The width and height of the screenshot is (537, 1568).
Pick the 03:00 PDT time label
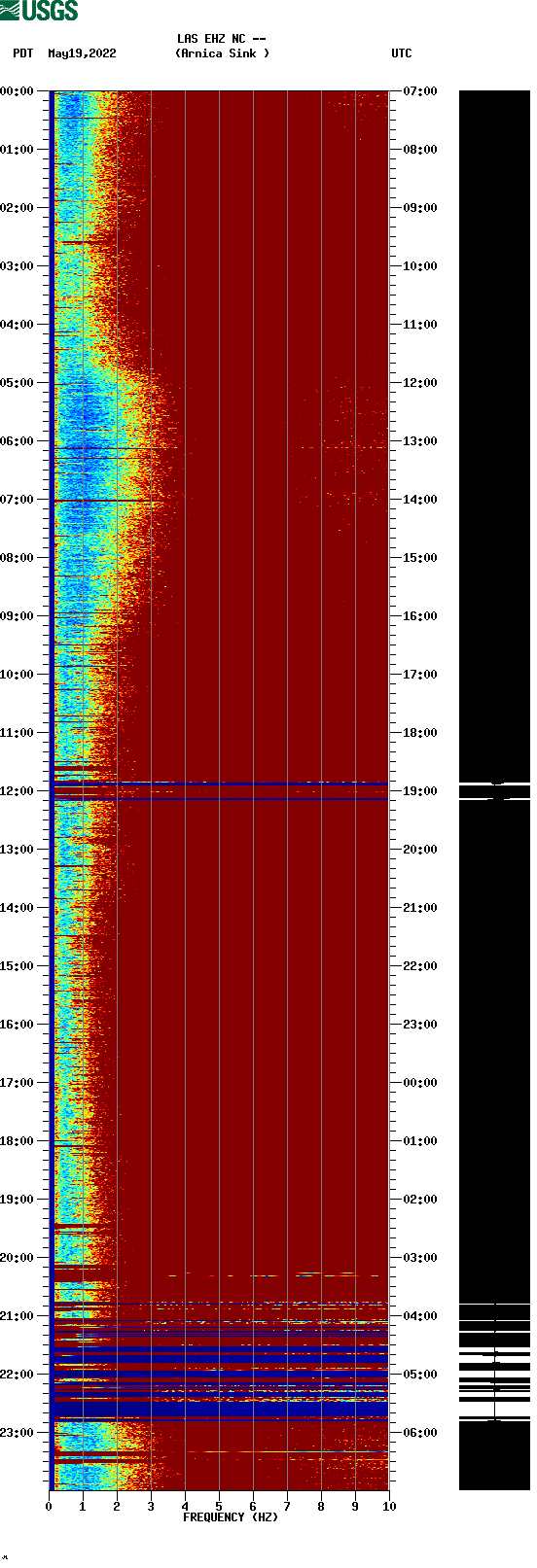(18, 266)
